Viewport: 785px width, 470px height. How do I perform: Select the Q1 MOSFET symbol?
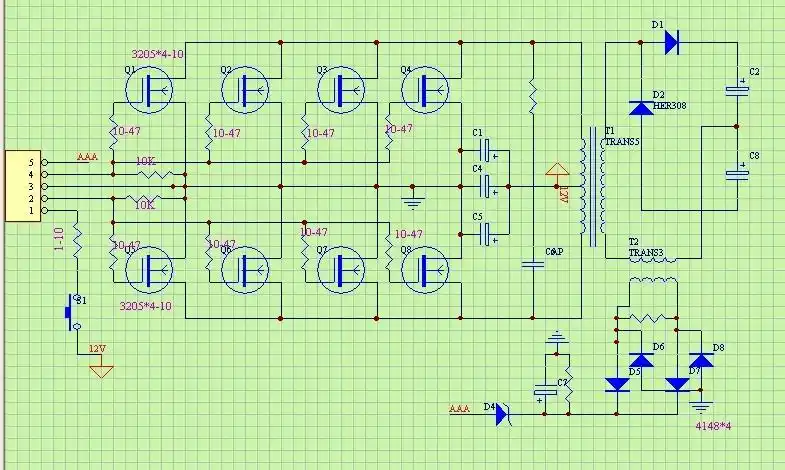(x=150, y=90)
